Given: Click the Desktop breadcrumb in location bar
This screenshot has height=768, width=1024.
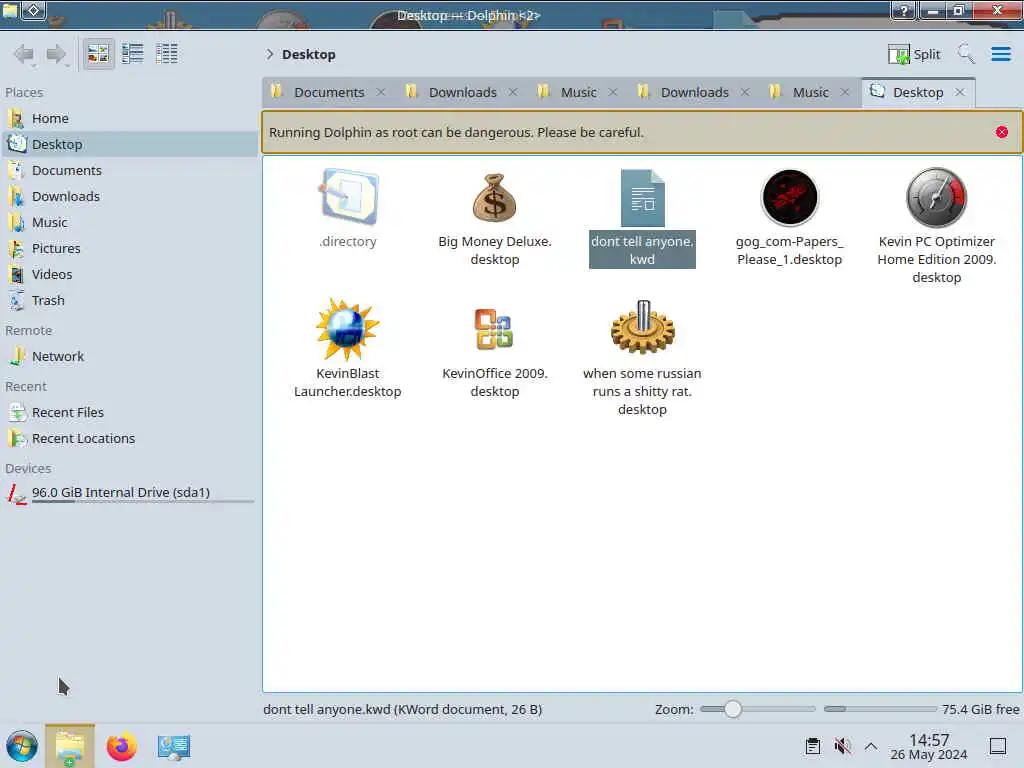Looking at the screenshot, I should (x=309, y=54).
